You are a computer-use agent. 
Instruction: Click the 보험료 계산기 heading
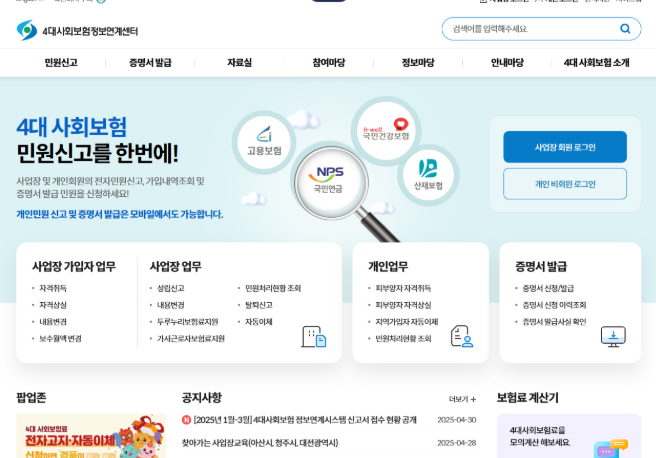(x=528, y=397)
